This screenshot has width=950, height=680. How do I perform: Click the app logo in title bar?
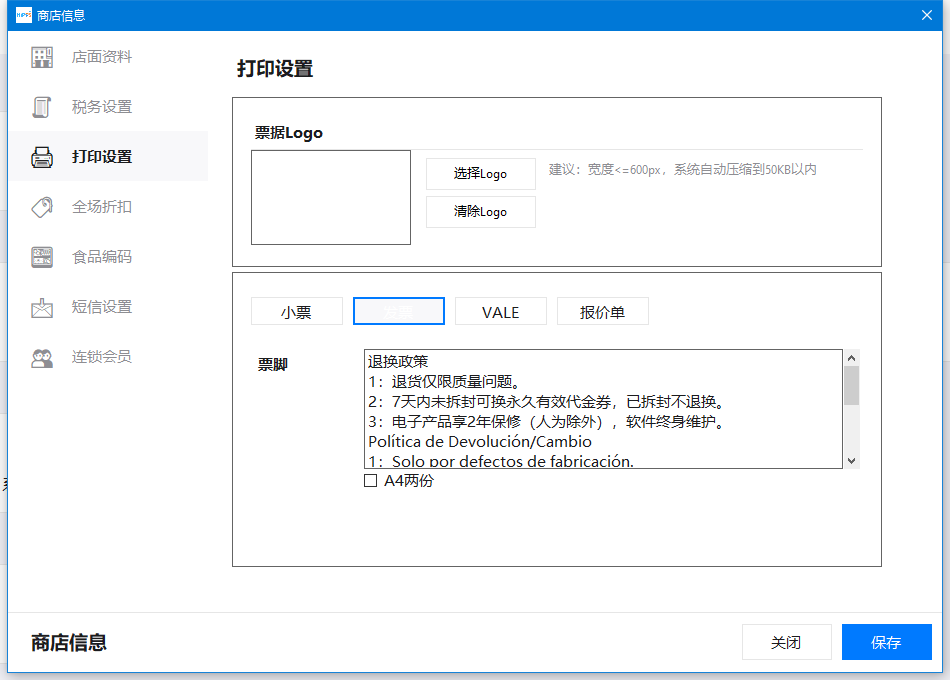(x=24, y=15)
